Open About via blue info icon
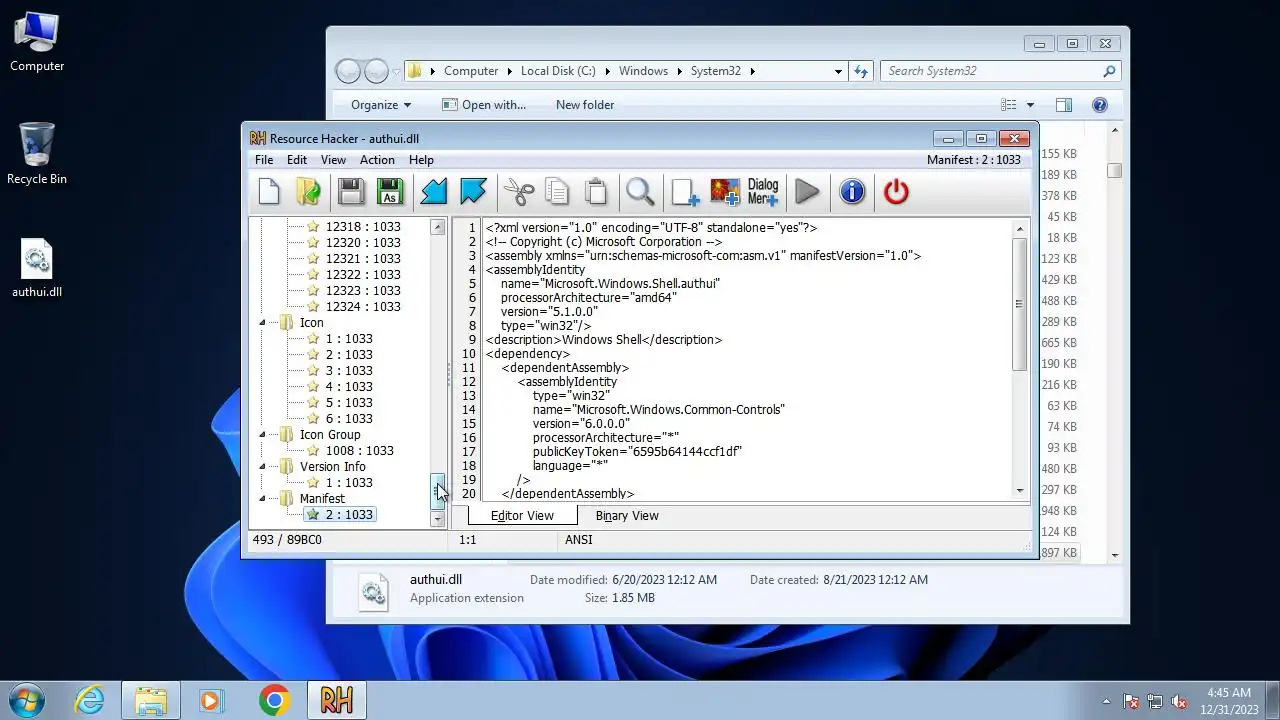 coord(852,191)
